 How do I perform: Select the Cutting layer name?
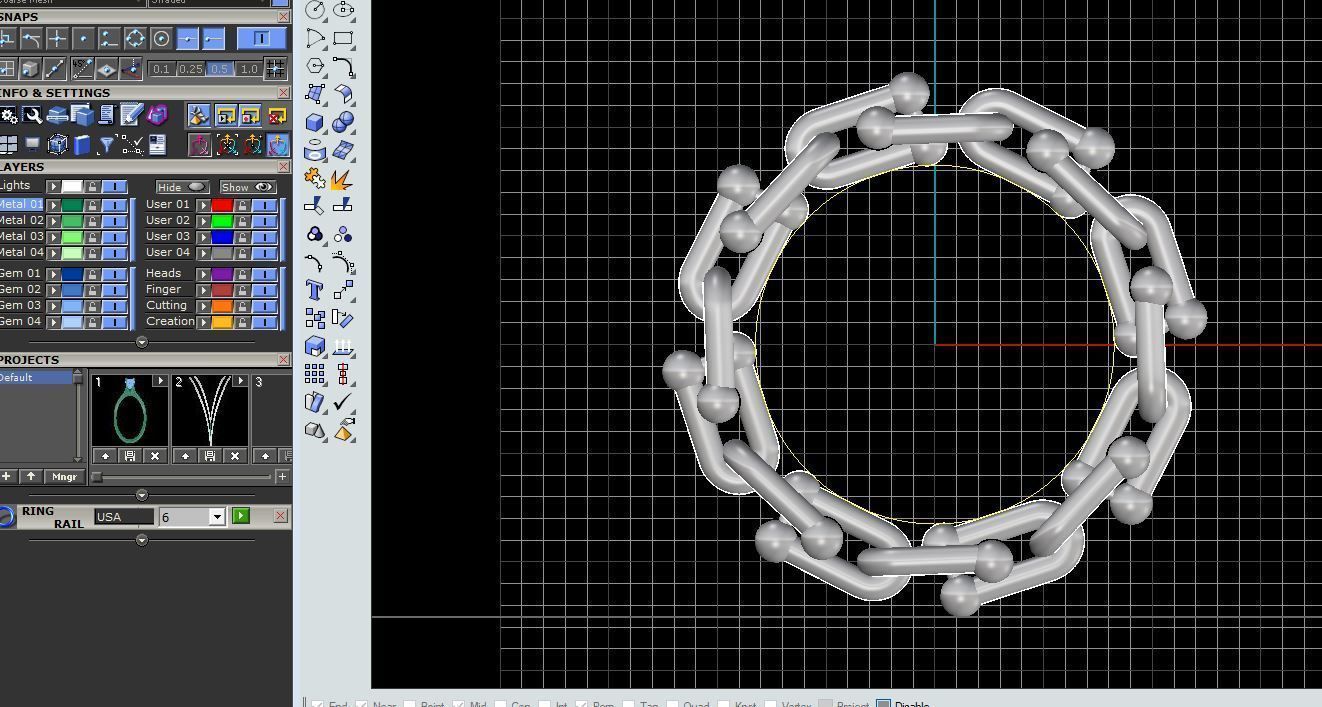tap(166, 305)
